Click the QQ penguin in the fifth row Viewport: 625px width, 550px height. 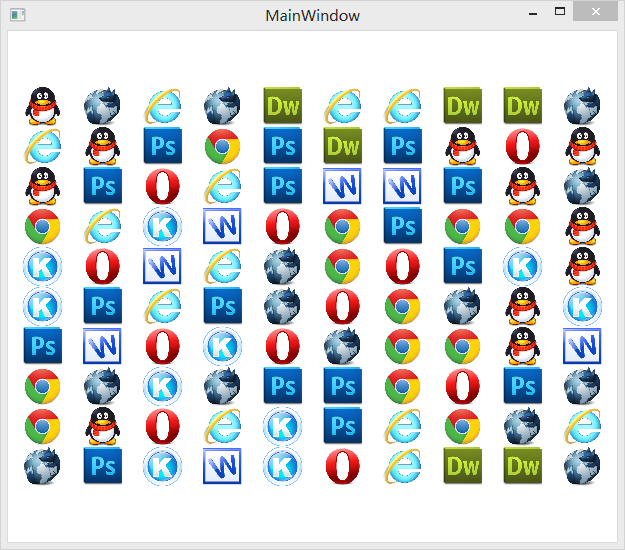point(582,266)
